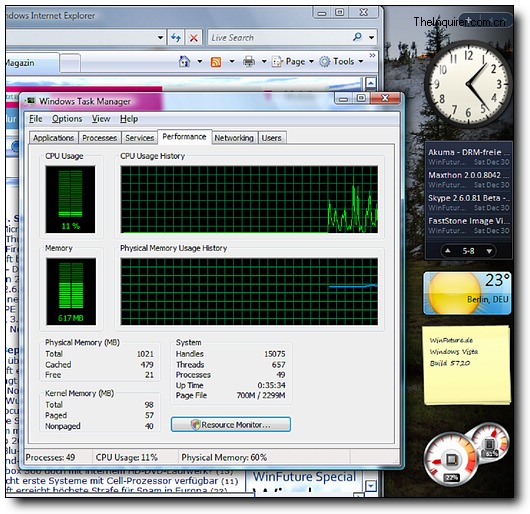This screenshot has width=530, height=514.
Task: Open the FastStone Image Vi... feed headline
Action: coord(468,221)
